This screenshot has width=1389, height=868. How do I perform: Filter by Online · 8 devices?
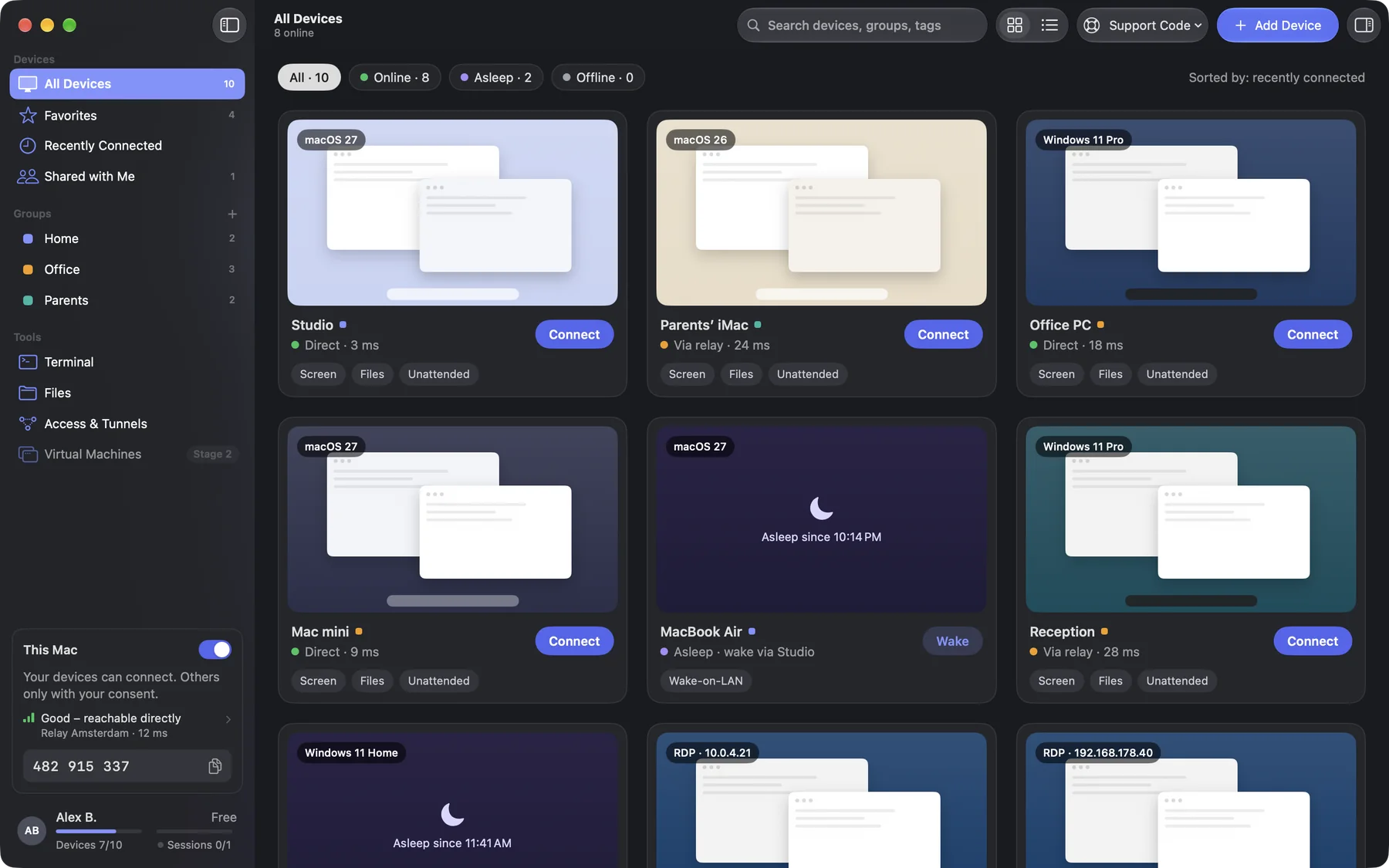[x=395, y=77]
